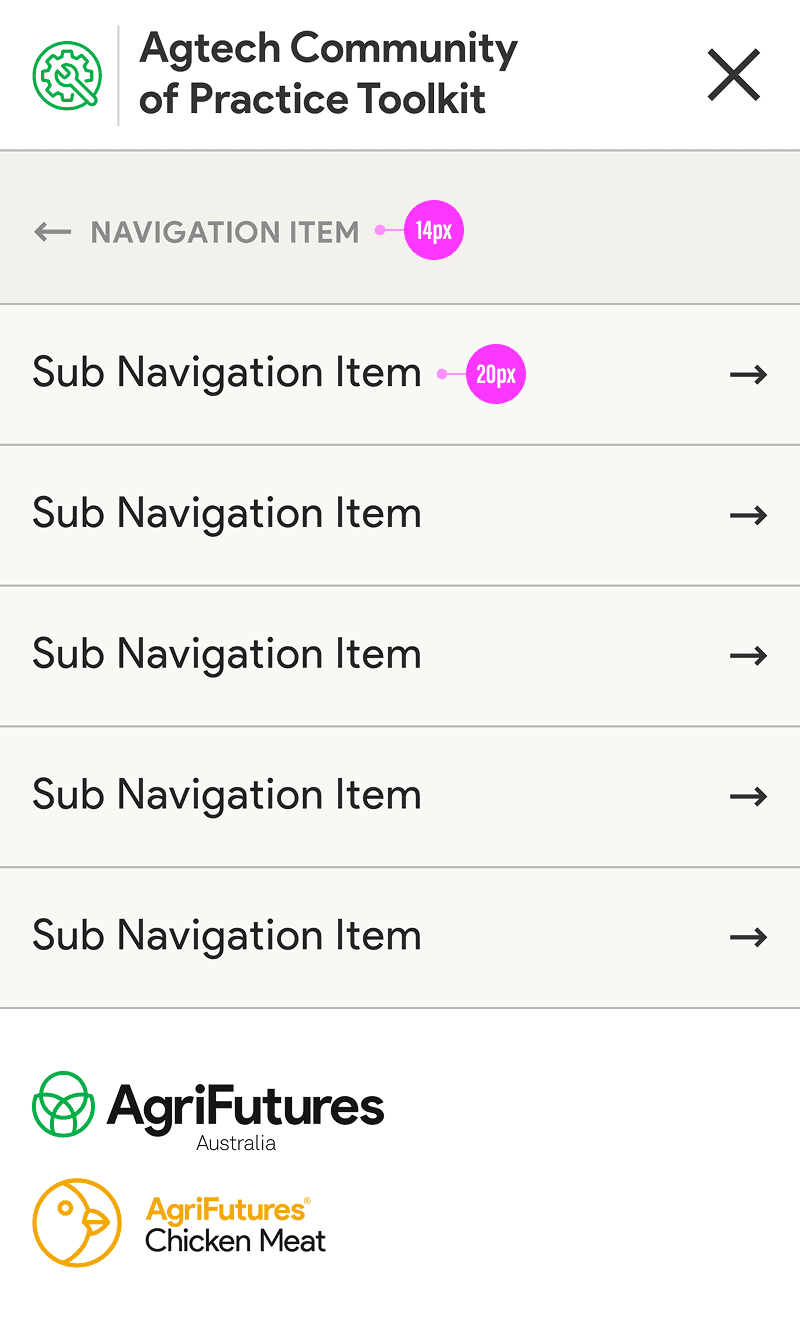Open the AgriFutures Chicken Meat link

pos(235,1225)
